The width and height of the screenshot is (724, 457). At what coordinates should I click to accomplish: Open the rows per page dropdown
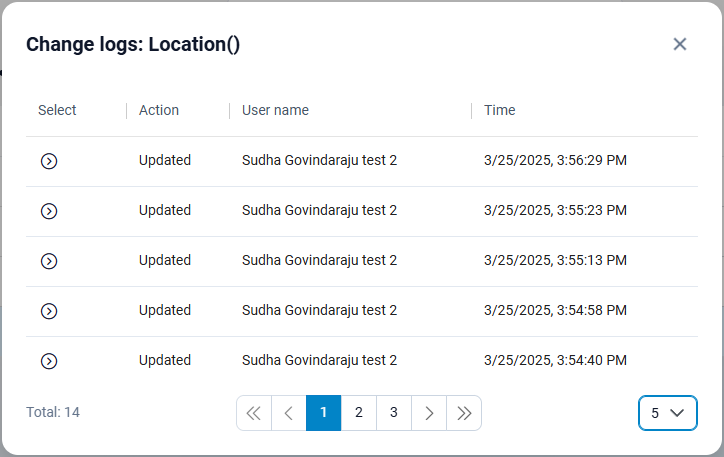click(x=667, y=413)
